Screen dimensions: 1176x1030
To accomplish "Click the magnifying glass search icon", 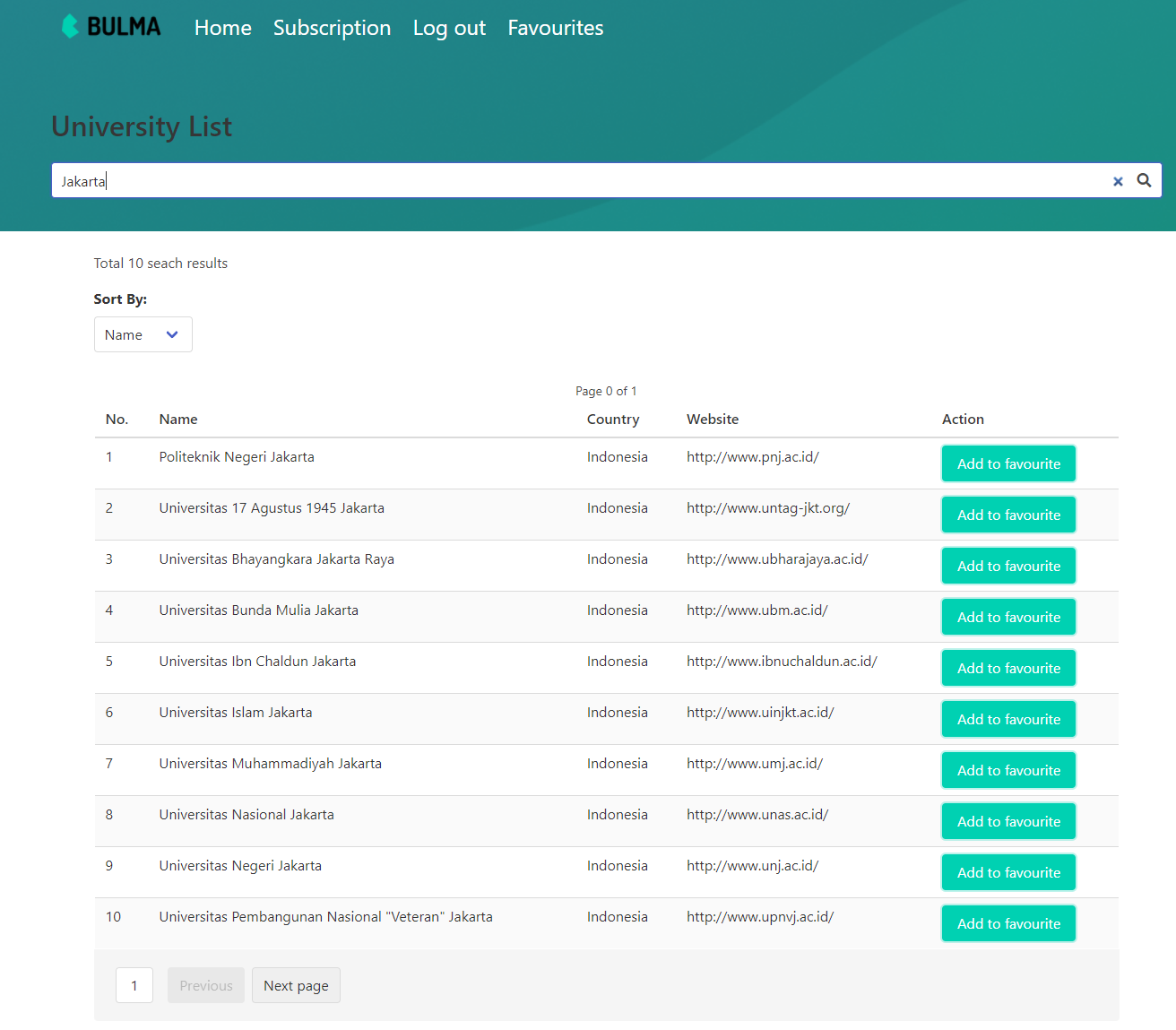I will [x=1144, y=180].
